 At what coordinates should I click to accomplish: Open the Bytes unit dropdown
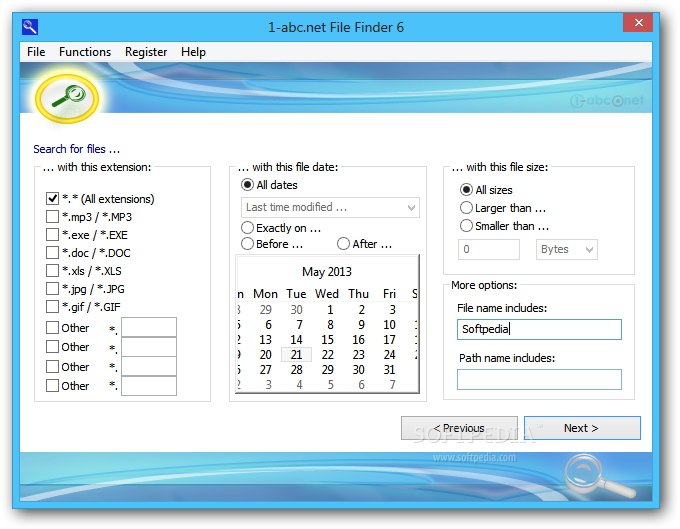click(566, 249)
